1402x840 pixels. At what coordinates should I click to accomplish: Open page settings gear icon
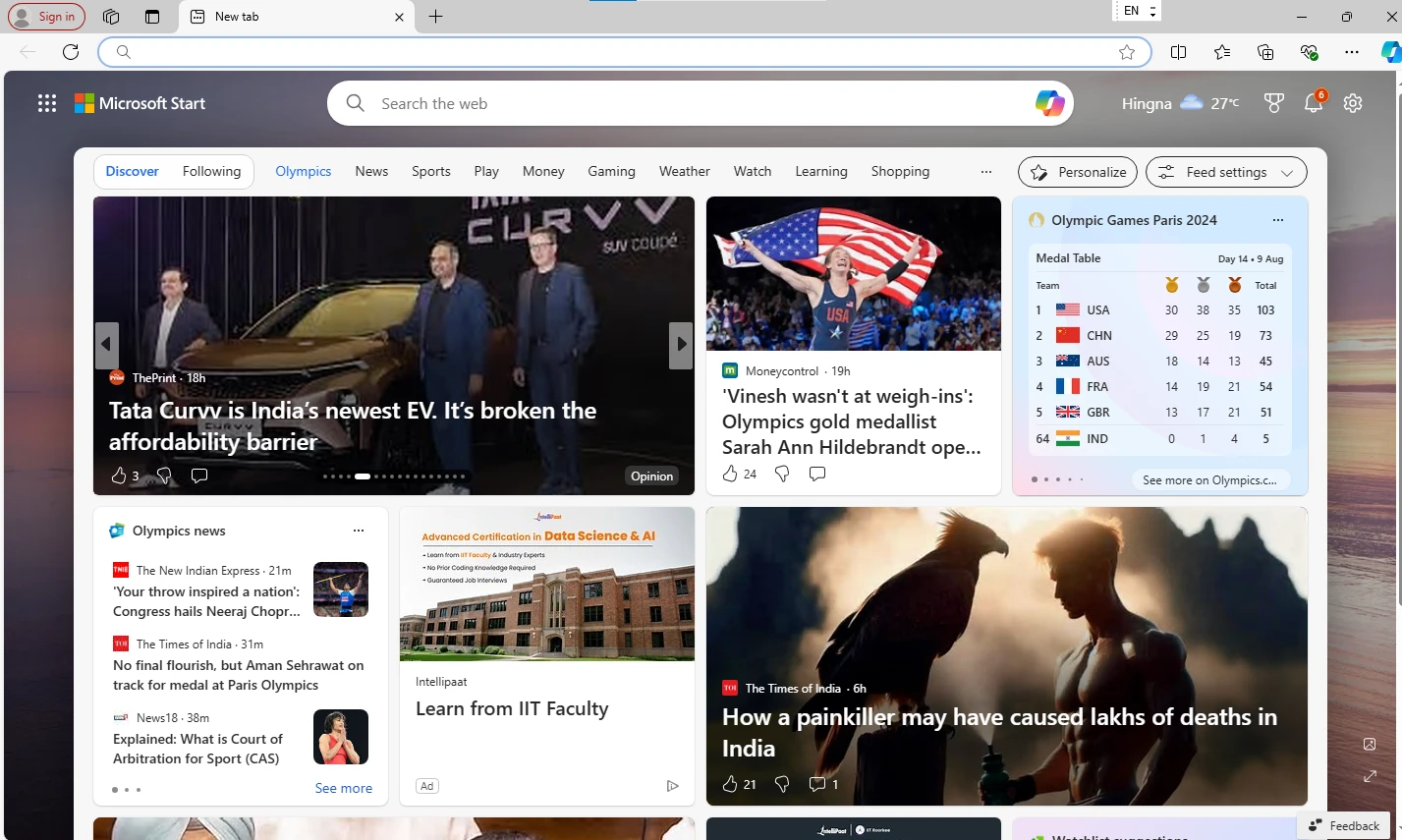(1353, 103)
